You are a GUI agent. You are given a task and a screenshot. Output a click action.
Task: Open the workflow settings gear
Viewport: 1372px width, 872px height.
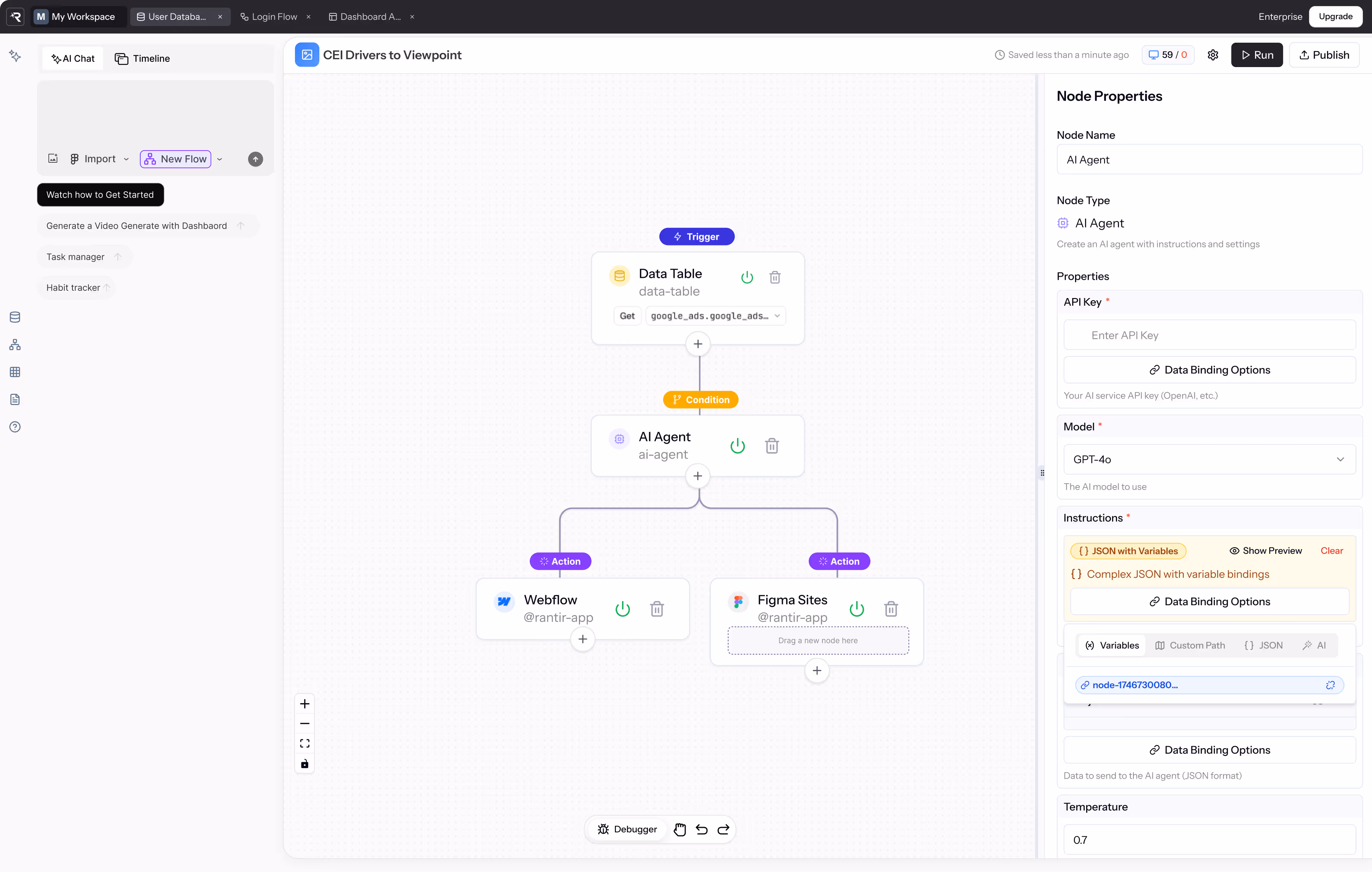(x=1212, y=55)
